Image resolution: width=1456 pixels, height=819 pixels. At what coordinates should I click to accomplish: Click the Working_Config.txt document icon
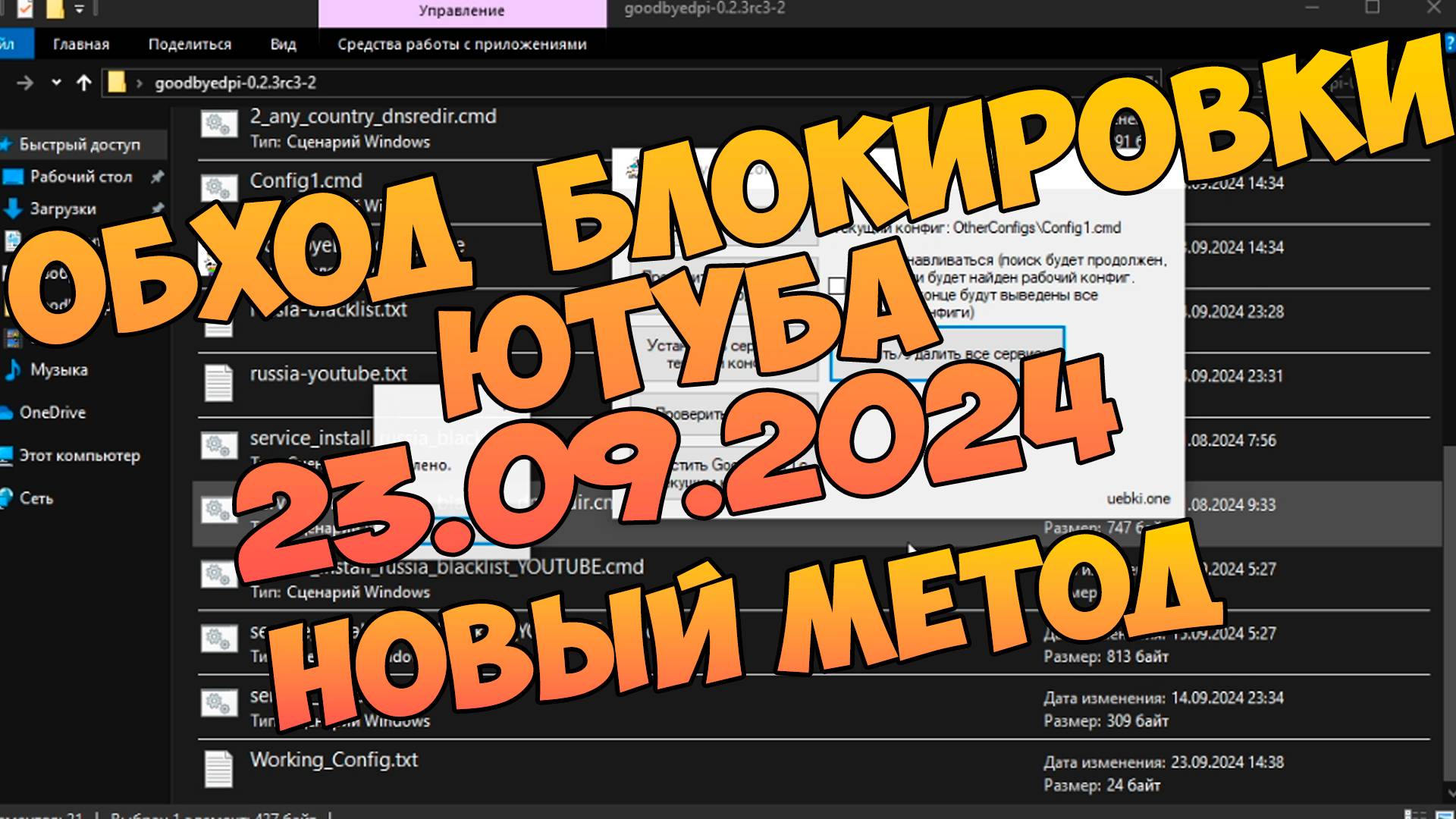(218, 768)
